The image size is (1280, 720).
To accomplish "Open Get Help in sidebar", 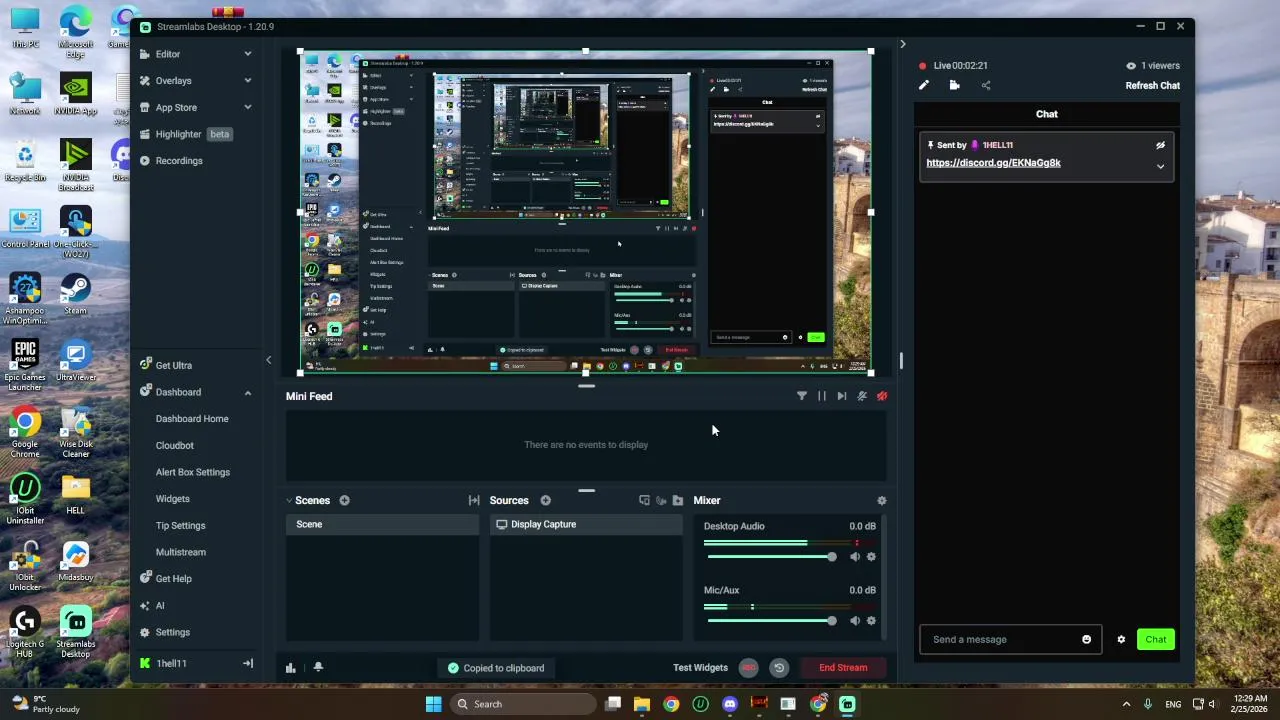I will pos(173,579).
